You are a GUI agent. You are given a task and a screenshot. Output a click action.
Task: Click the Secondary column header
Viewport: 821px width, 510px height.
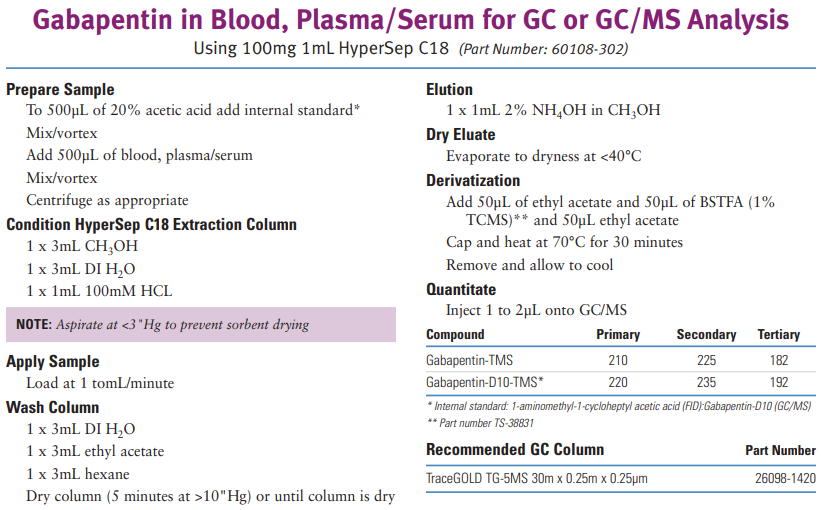click(x=706, y=335)
